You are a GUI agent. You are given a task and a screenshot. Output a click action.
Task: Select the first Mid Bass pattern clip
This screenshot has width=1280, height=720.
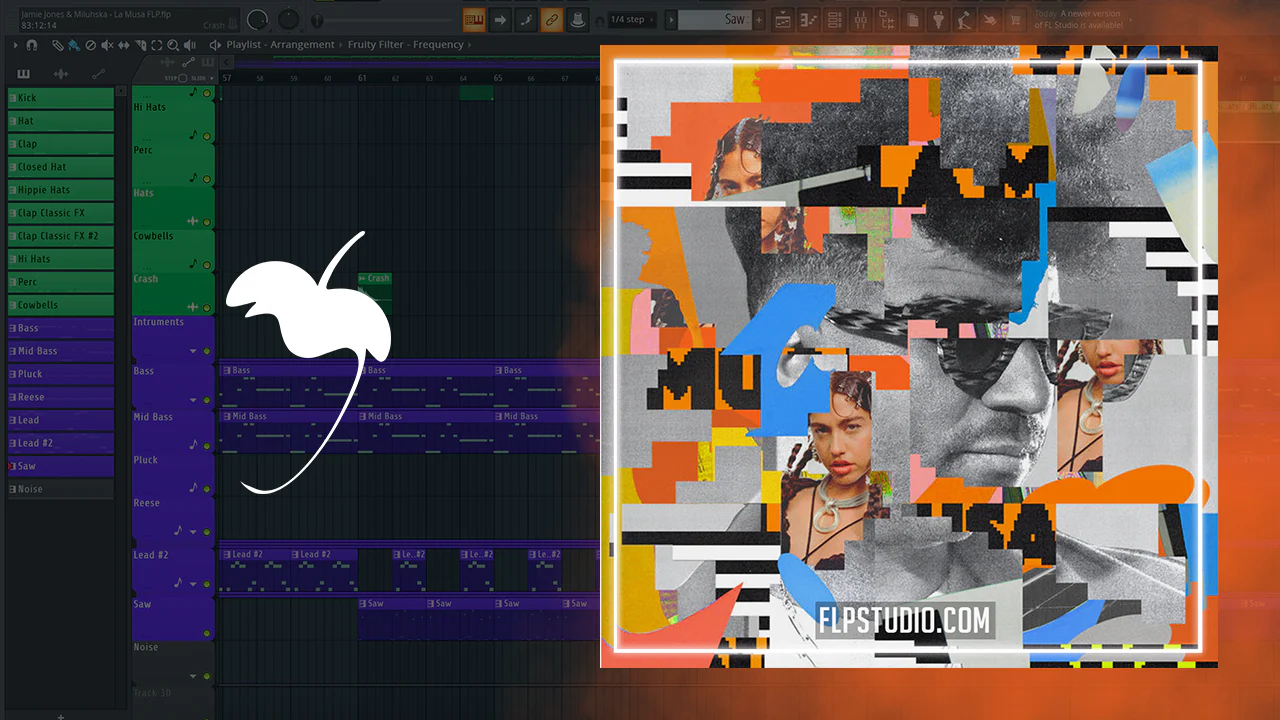pyautogui.click(x=288, y=431)
